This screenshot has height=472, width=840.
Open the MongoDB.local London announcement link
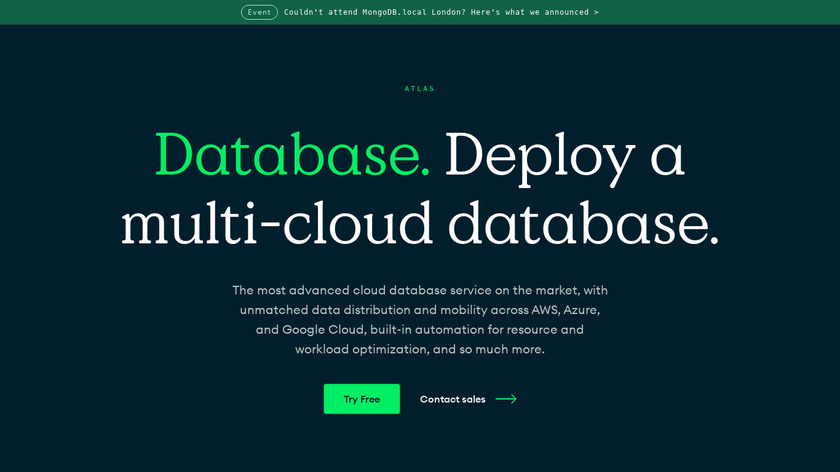pyautogui.click(x=441, y=12)
